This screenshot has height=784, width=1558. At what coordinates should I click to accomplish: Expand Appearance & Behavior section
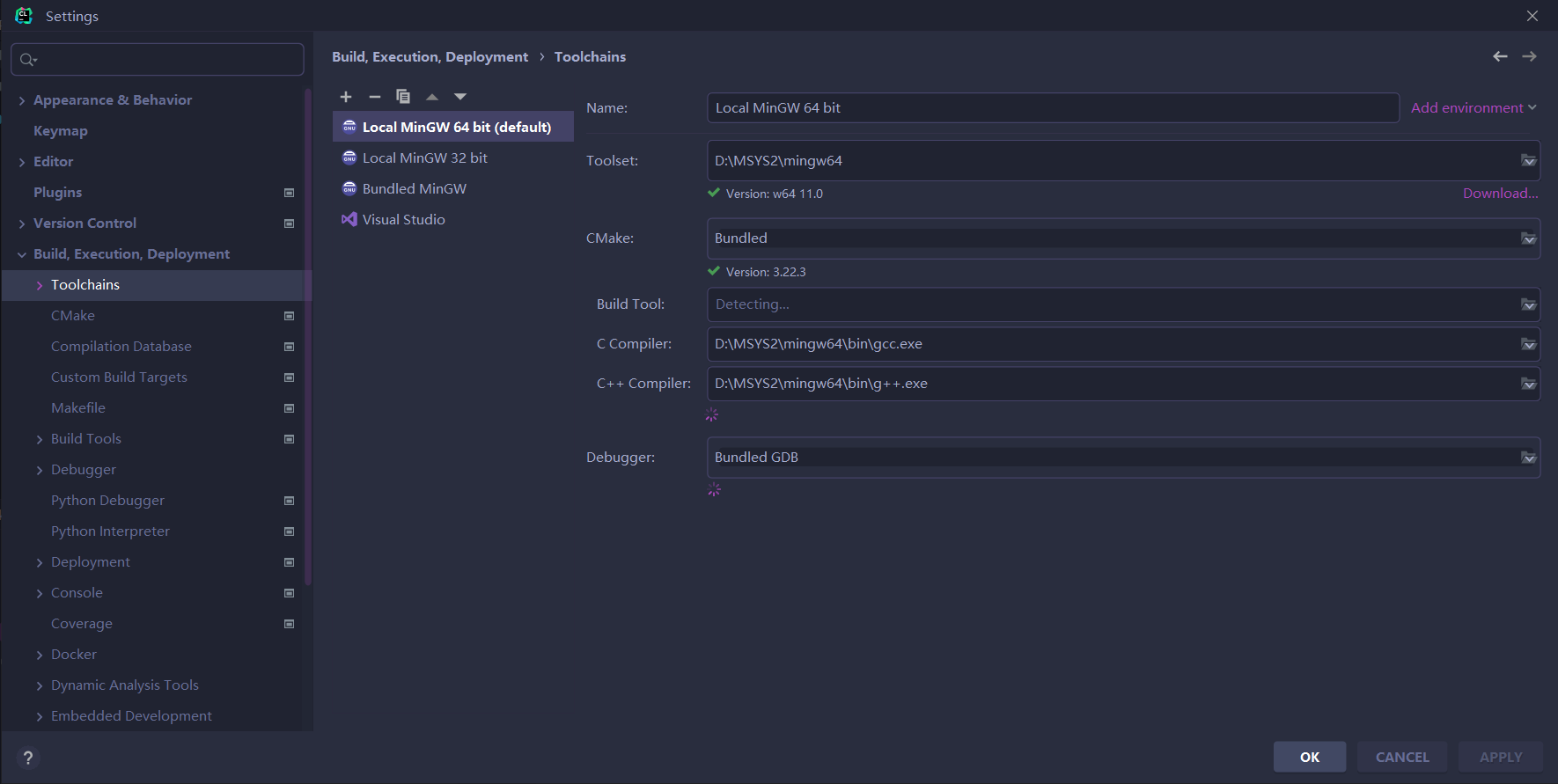pos(21,100)
